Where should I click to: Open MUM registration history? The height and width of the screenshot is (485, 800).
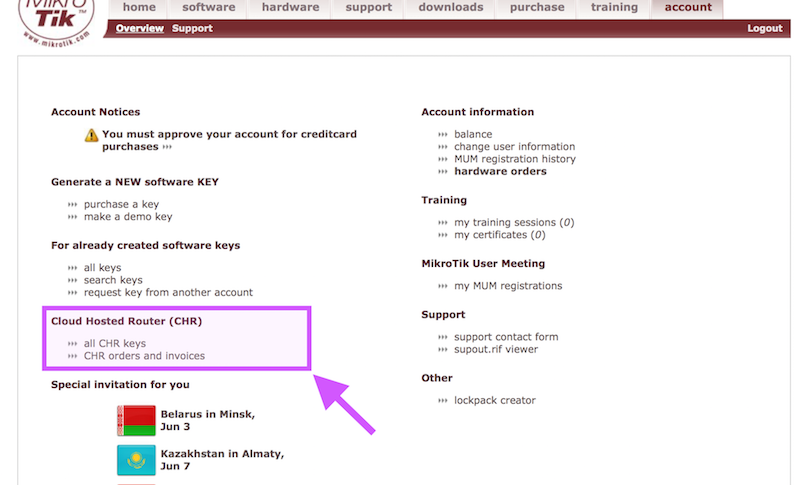[x=515, y=159]
